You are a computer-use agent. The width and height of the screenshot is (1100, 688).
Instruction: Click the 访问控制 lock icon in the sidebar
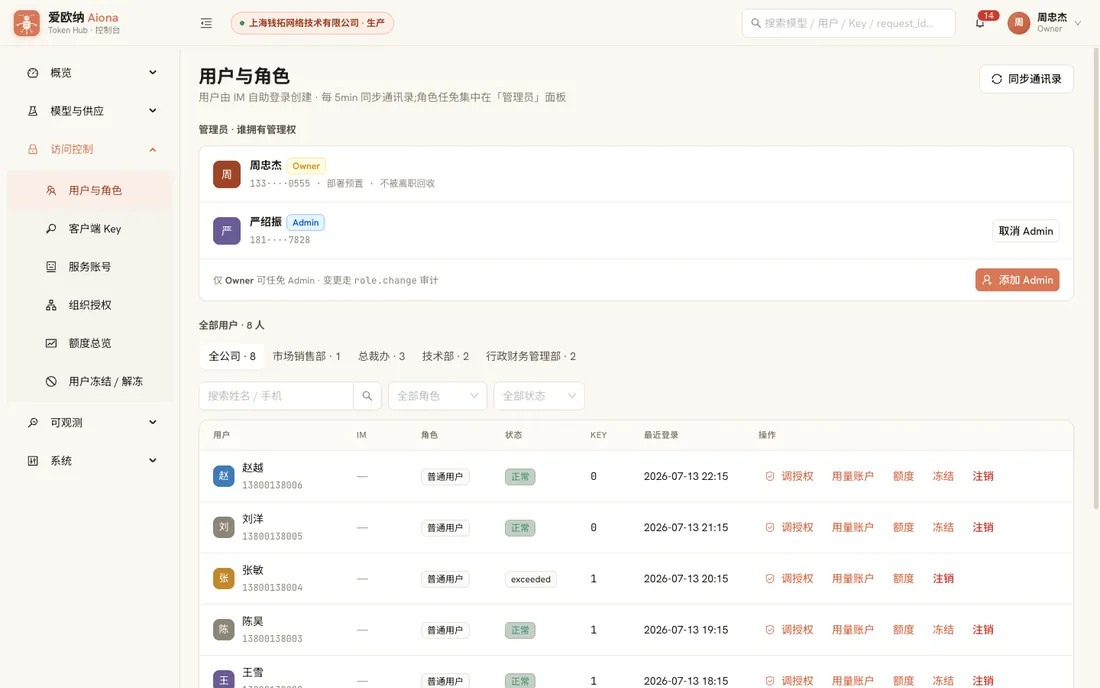coord(33,149)
